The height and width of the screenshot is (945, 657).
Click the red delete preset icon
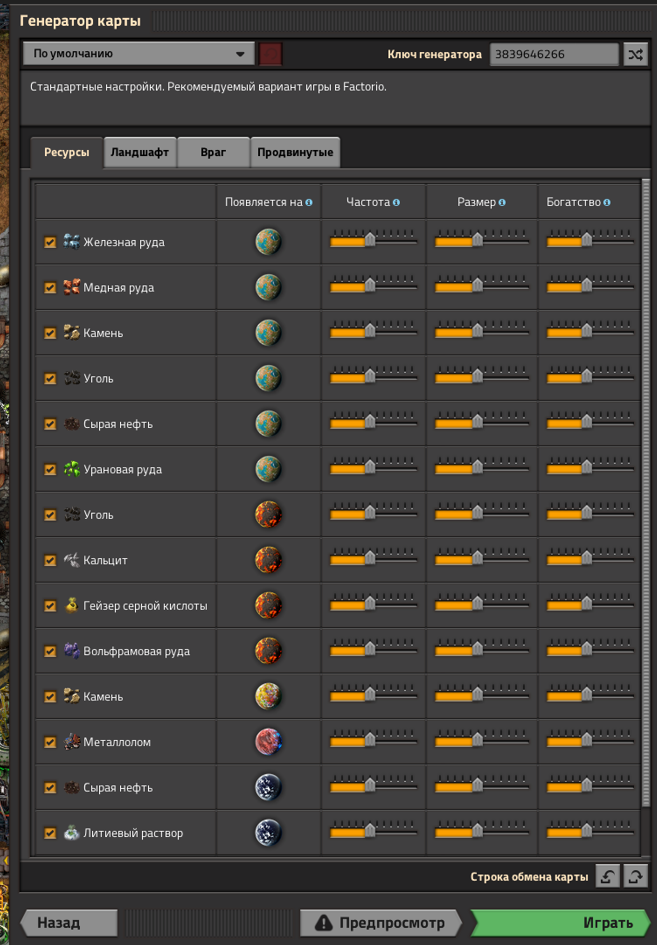coord(271,54)
